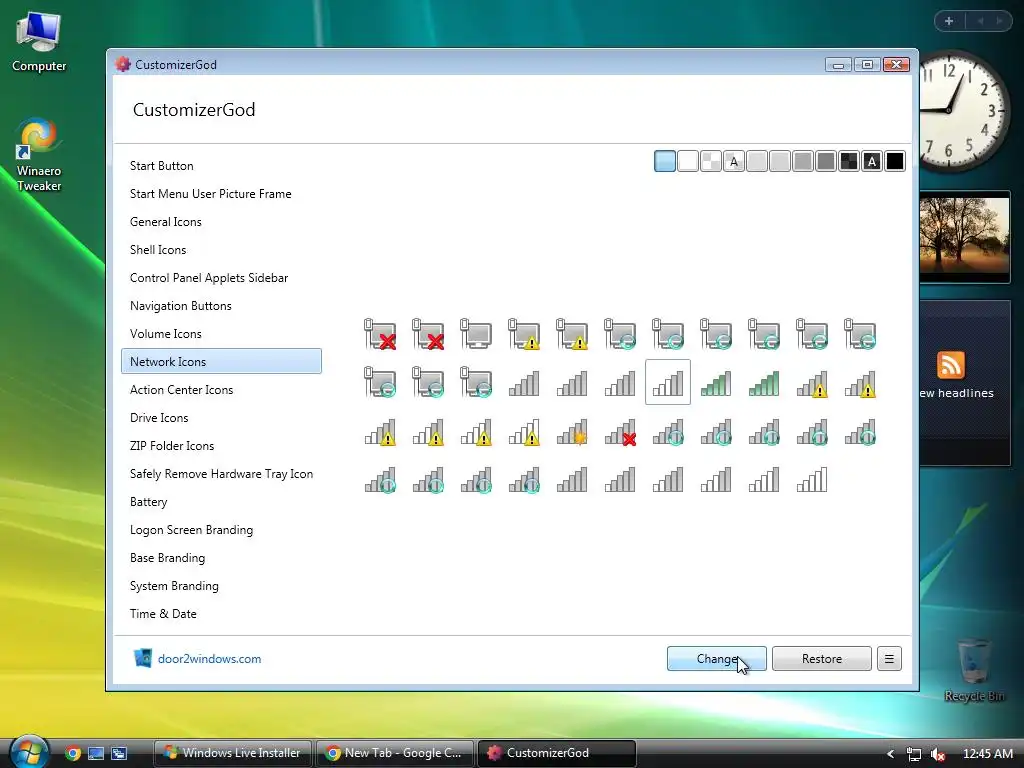
Task: Choose the darkest grey background swatch
Action: (x=826, y=161)
